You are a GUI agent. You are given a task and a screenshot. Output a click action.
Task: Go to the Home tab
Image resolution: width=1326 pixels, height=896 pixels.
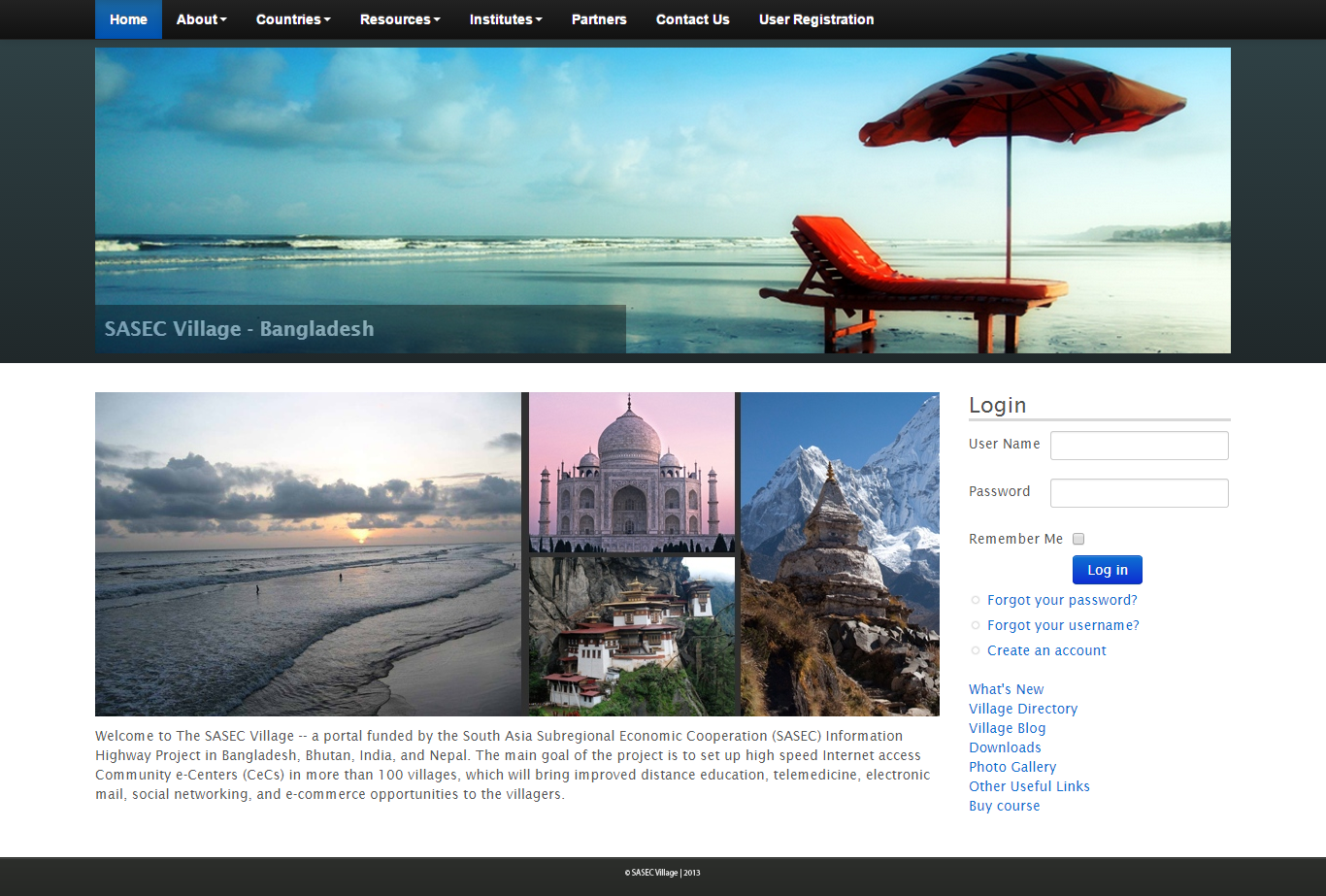coord(128,19)
